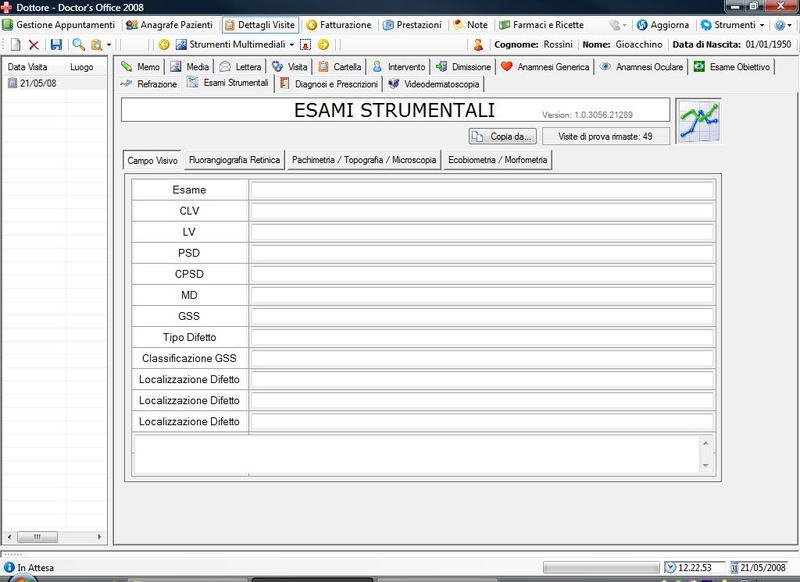
Task: Click the Cartella tab's clipboard icon
Action: [323, 67]
